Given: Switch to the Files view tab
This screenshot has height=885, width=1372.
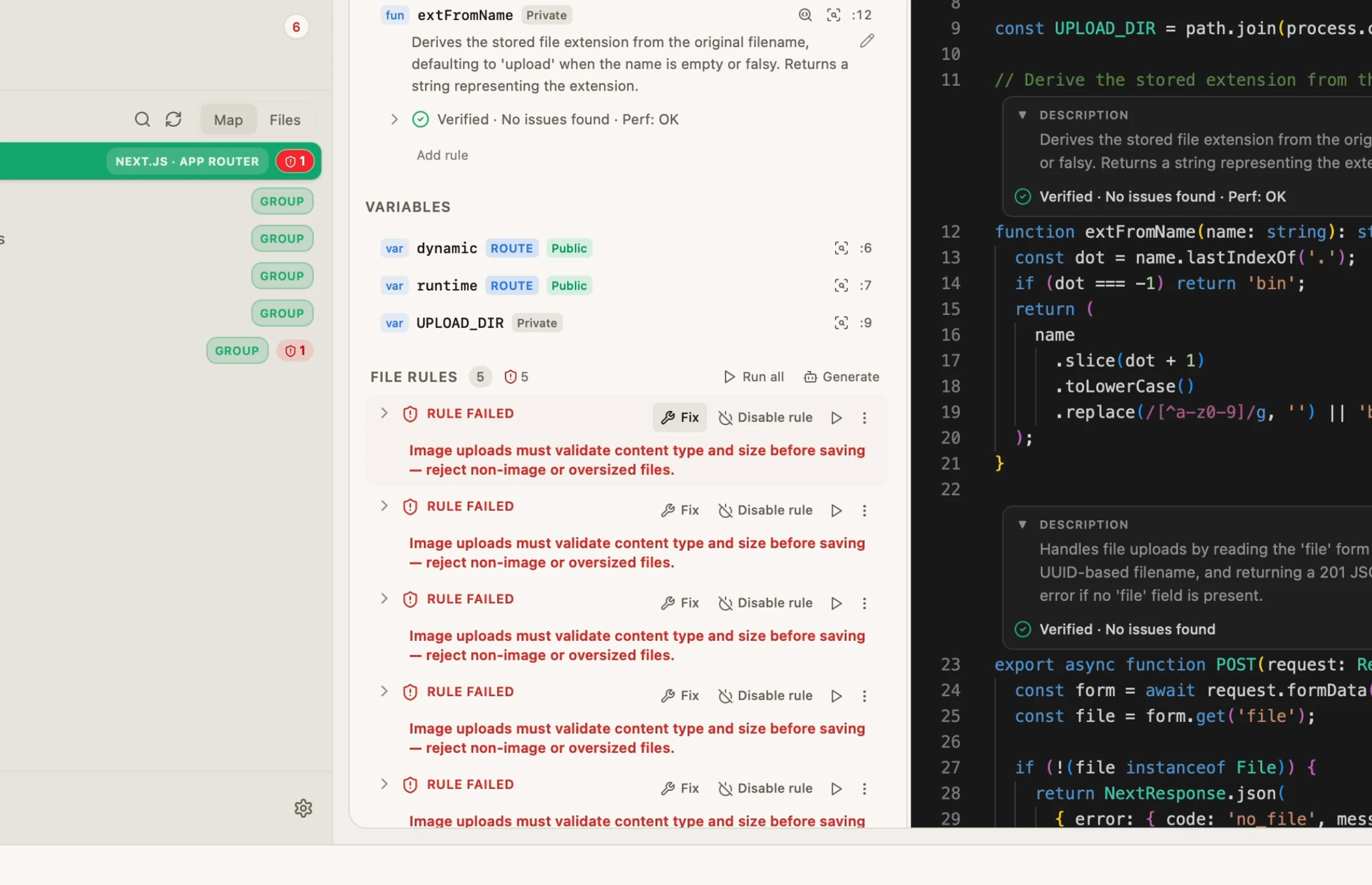Looking at the screenshot, I should [x=285, y=119].
